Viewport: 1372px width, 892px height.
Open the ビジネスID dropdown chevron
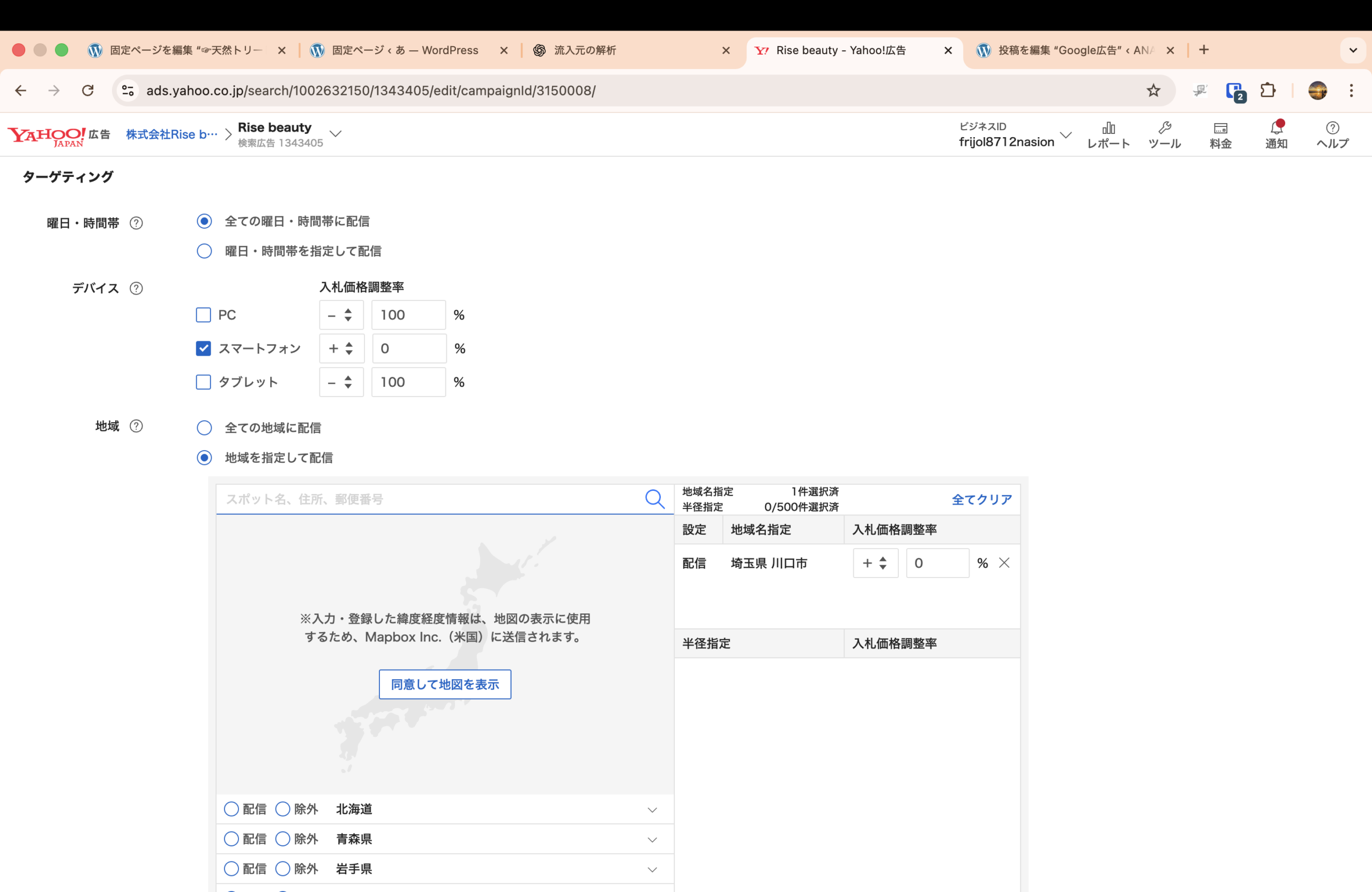tap(1065, 135)
